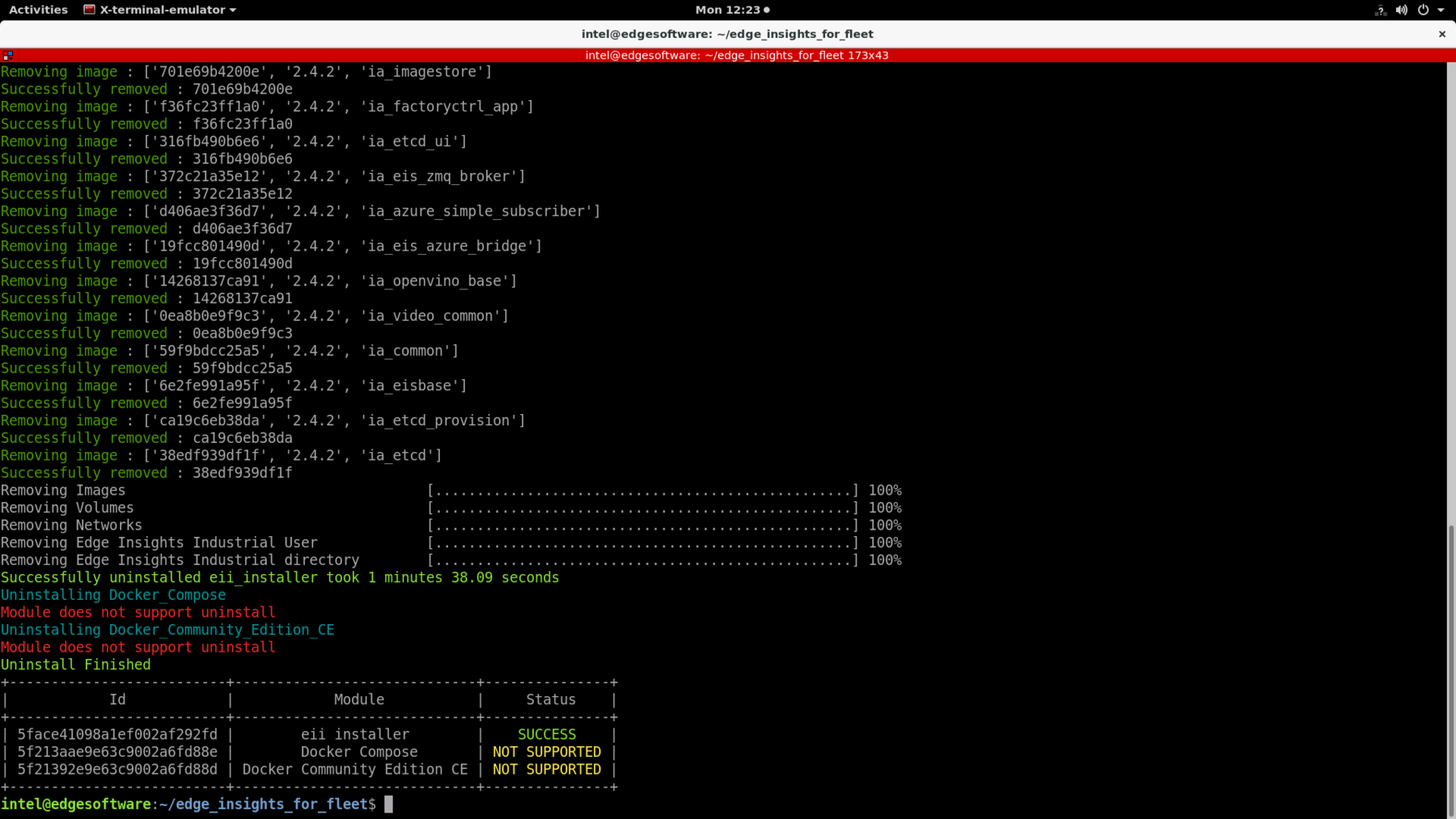This screenshot has width=1456, height=819.
Task: Click the ia_etcd_provision removing image line
Action: coord(263,420)
